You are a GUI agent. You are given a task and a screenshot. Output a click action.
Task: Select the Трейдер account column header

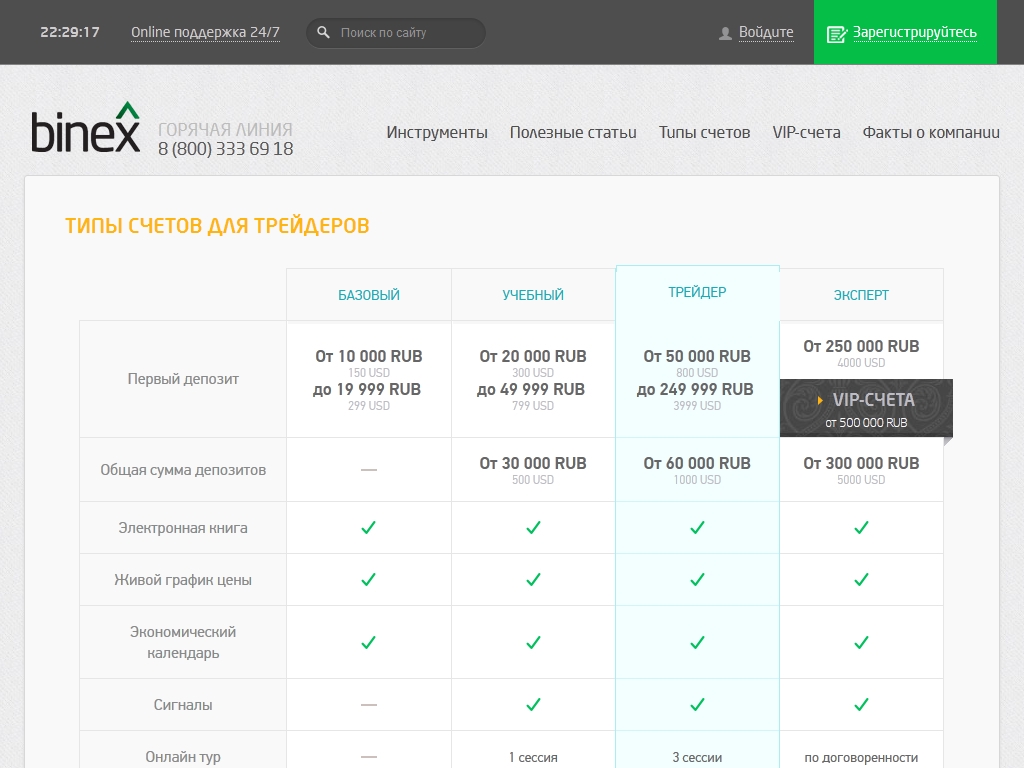pos(697,292)
